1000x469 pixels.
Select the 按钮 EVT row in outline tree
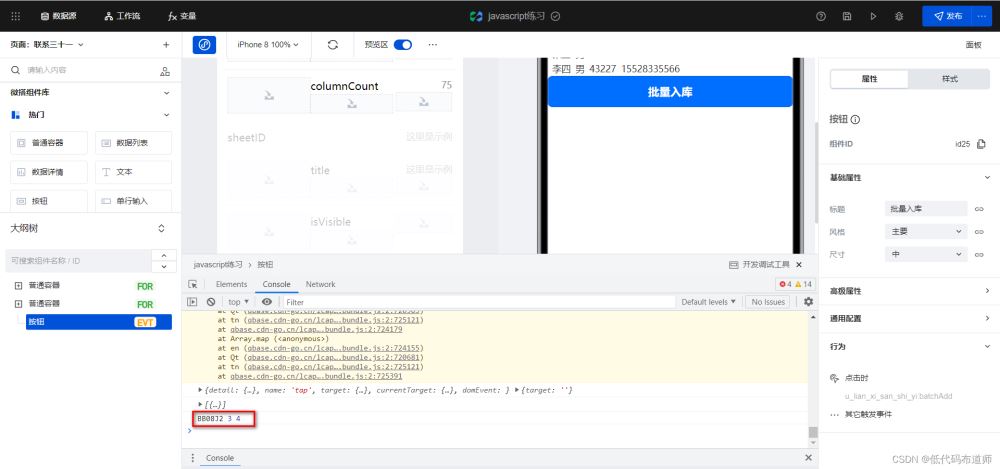coord(99,322)
